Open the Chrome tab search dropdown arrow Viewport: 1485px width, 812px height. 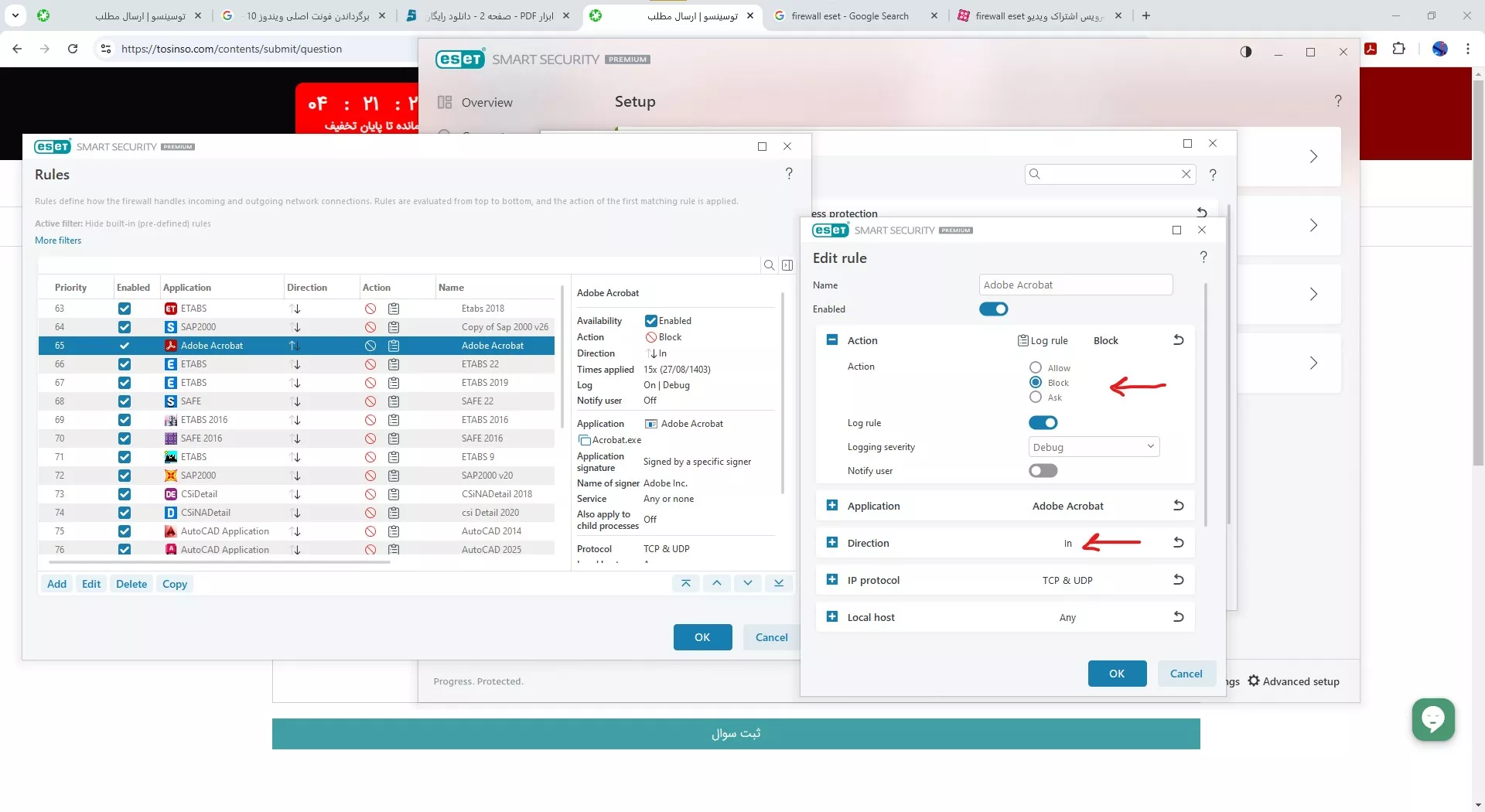pyautogui.click(x=15, y=15)
